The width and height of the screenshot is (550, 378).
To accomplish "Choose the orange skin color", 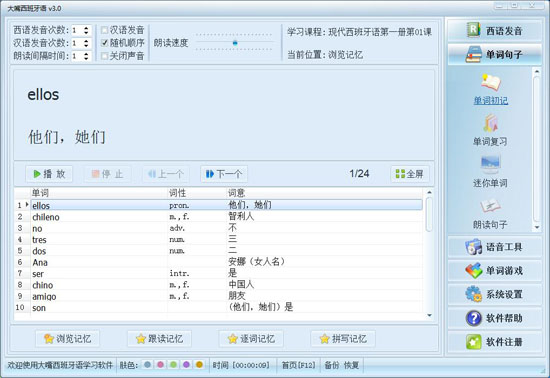I will coord(199,365).
